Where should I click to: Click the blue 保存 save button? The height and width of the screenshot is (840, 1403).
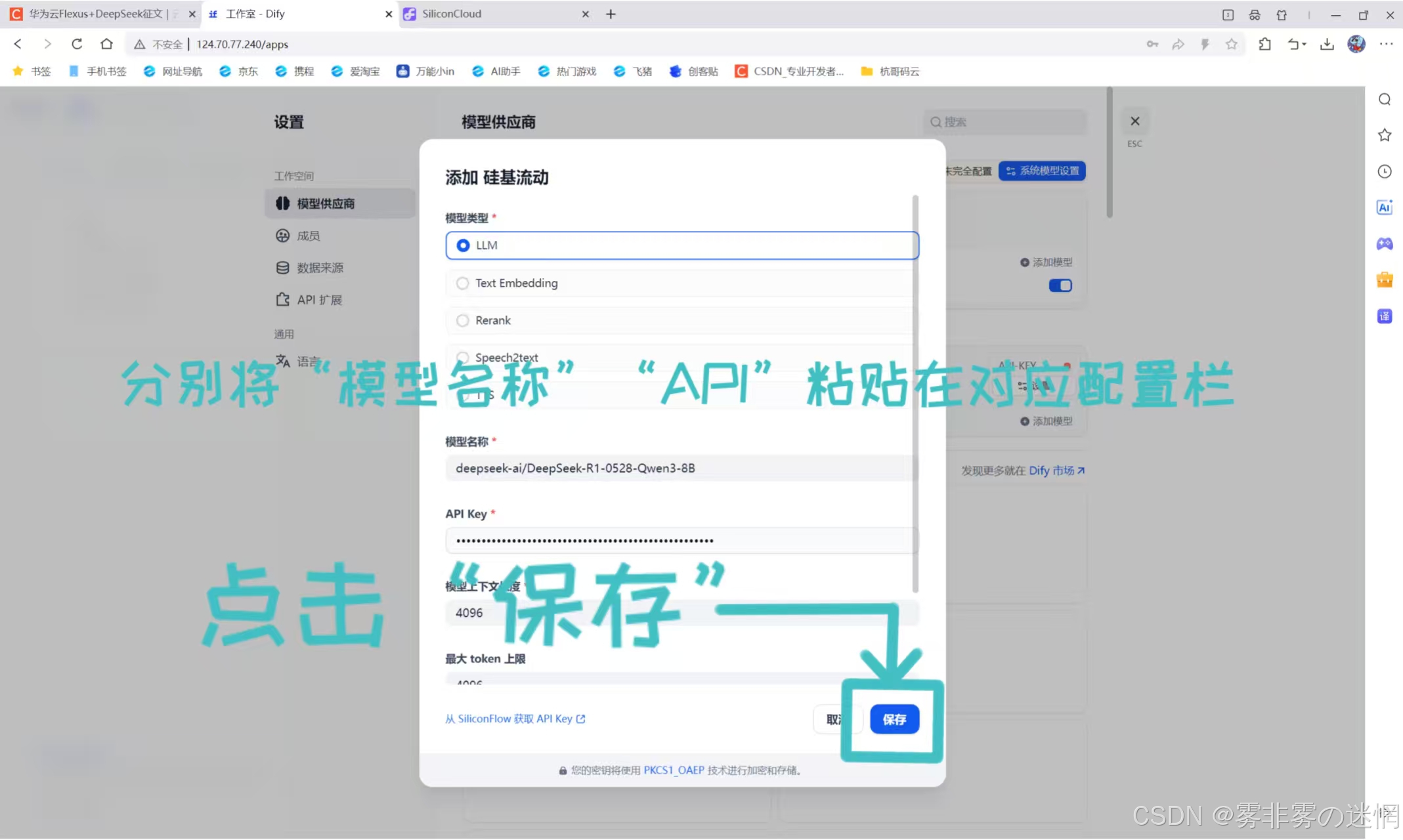click(894, 719)
